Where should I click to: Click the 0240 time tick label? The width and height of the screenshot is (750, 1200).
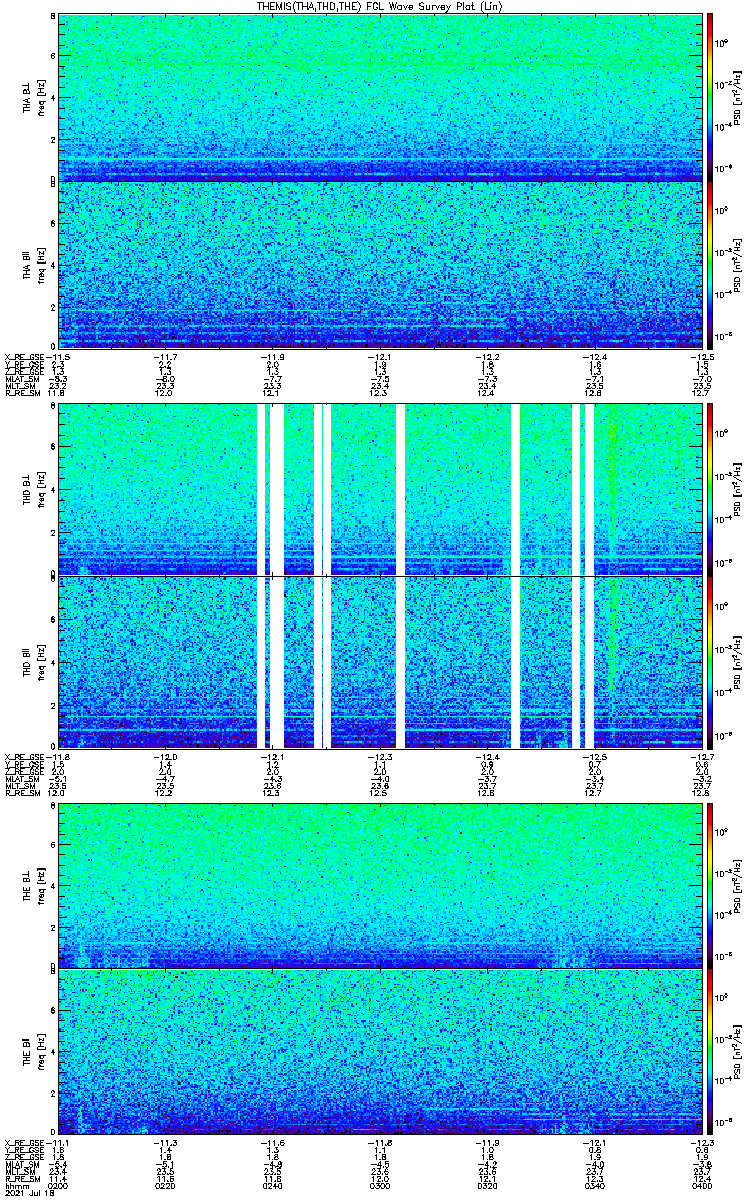pyautogui.click(x=272, y=1186)
